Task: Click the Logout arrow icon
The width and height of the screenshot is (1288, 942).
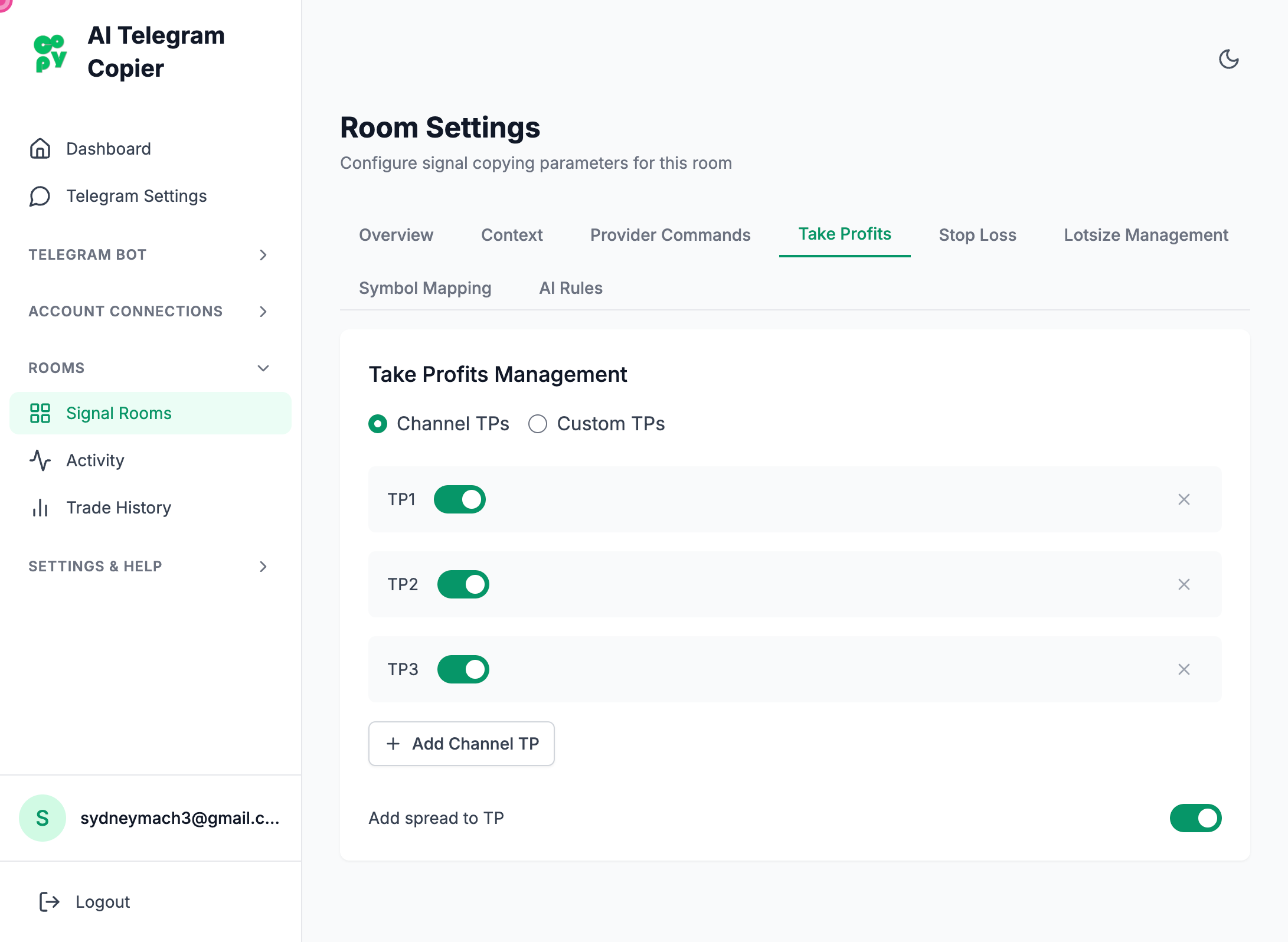Action: click(50, 902)
